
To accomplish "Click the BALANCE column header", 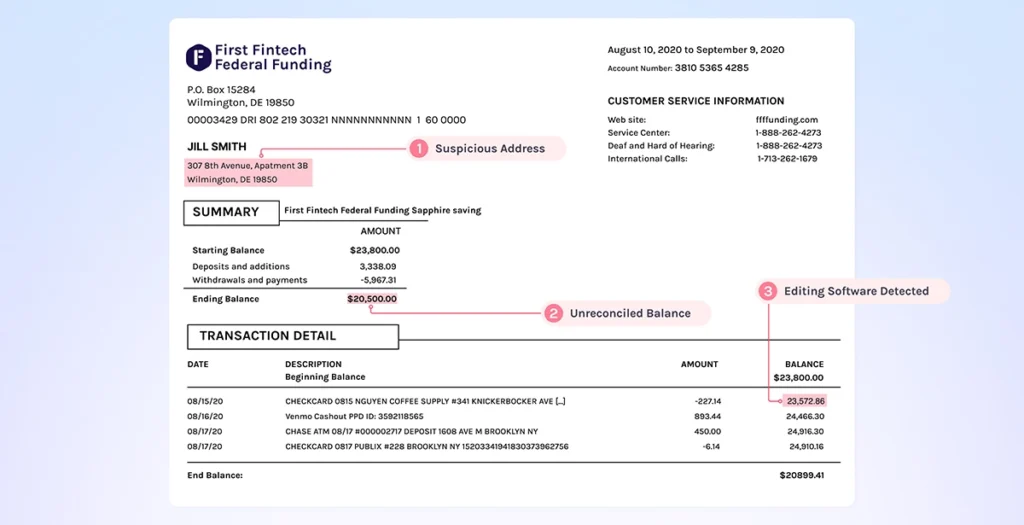I will tap(804, 364).
